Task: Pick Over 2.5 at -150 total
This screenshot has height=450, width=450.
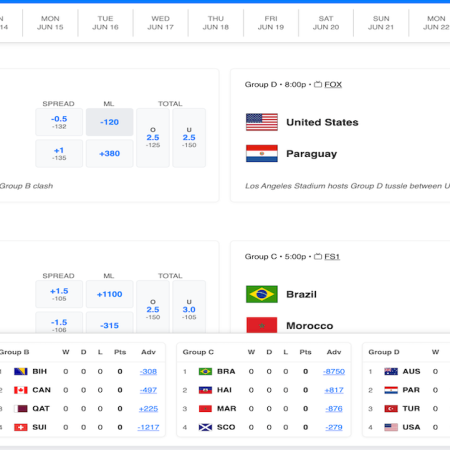Action: pyautogui.click(x=153, y=307)
